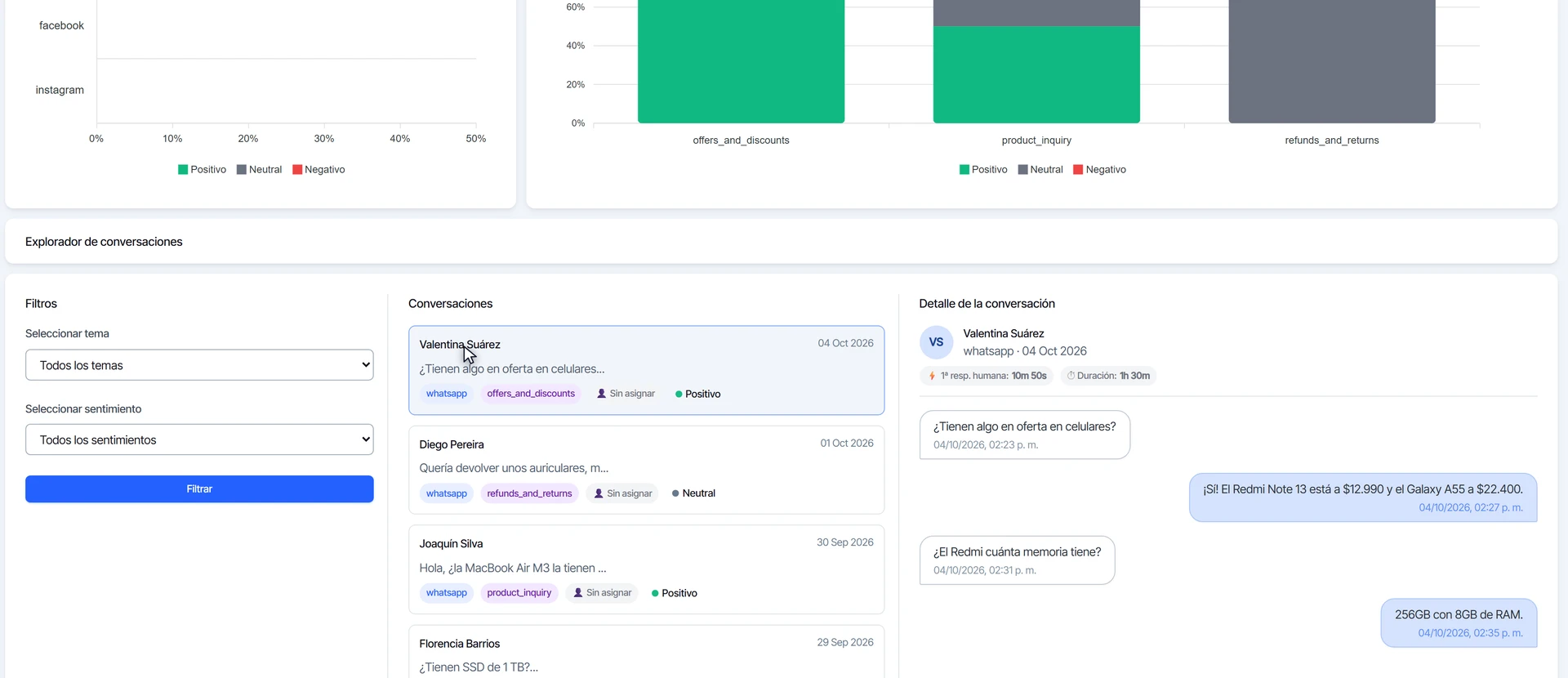Click green Positivo dot on Joaquín Silva card

coord(655,593)
